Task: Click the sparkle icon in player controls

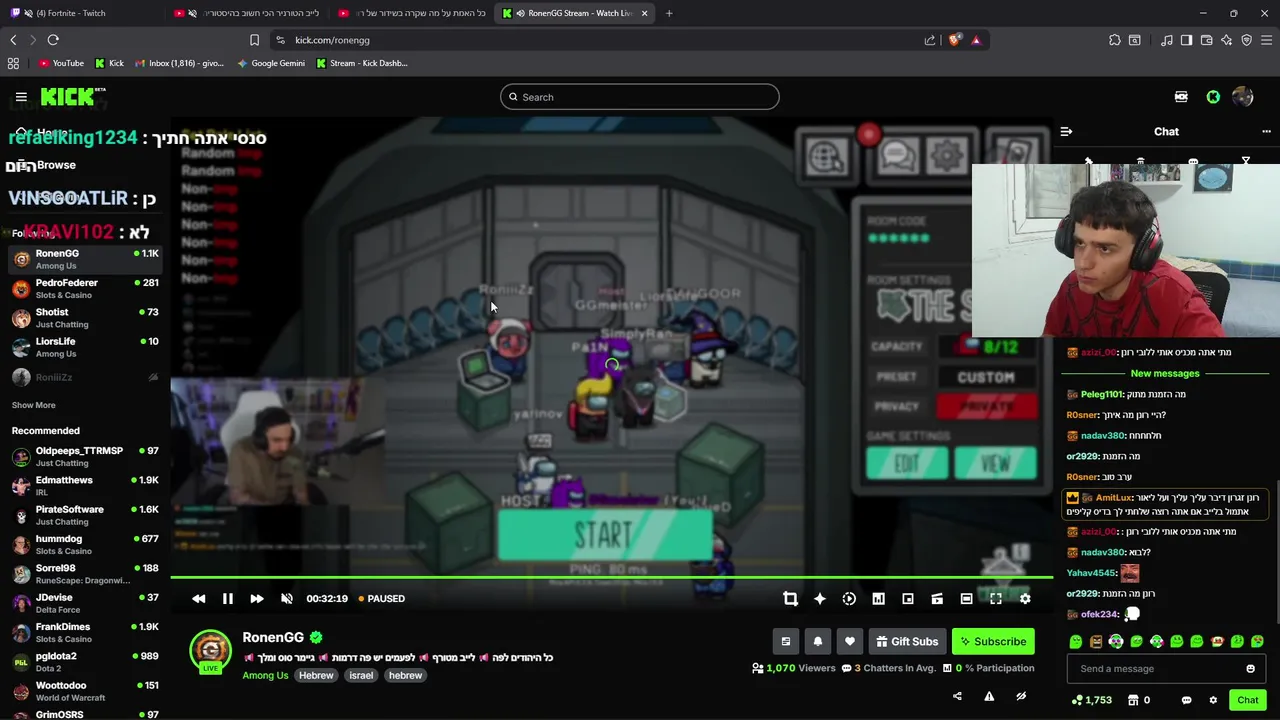Action: coord(820,598)
